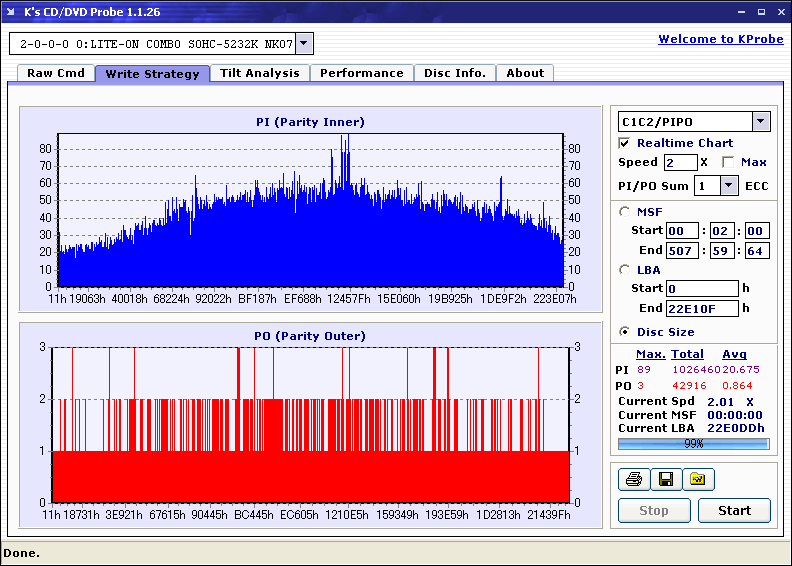Enable the Realtime Chart checkbox

coord(625,143)
